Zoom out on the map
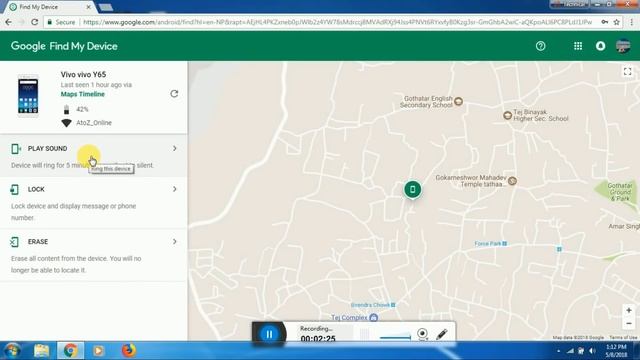Screen dimensions: 640x360 (629, 324)
